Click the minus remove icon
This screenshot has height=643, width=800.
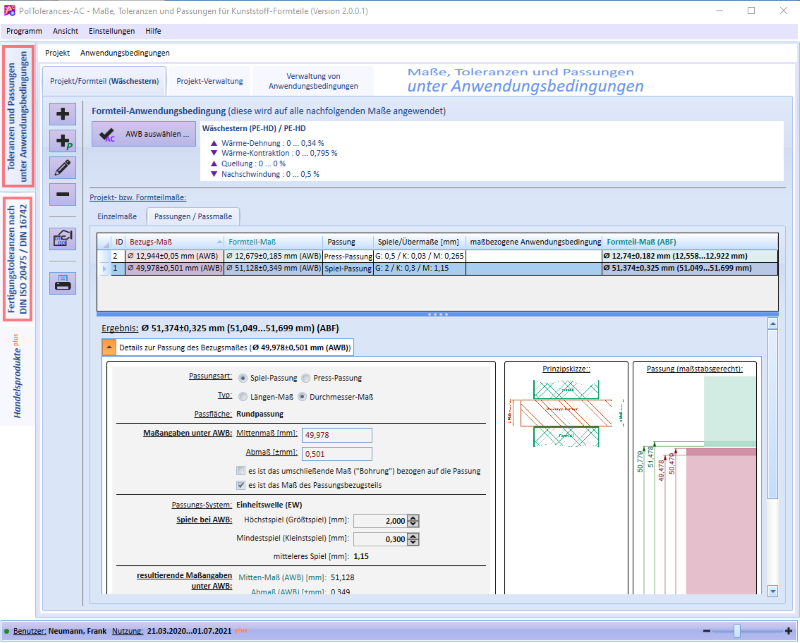pos(63,194)
